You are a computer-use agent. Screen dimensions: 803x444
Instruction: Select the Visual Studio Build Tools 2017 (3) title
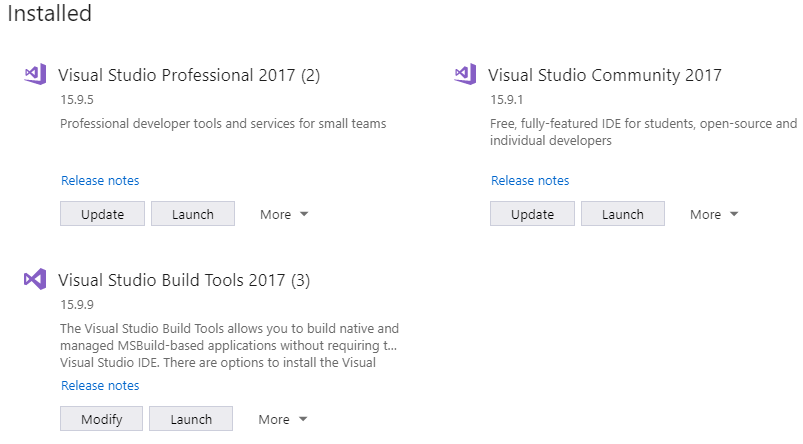184,280
